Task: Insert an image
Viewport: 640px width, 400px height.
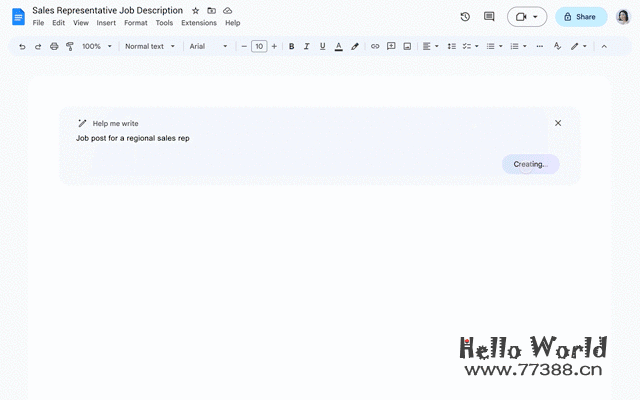Action: tap(407, 47)
